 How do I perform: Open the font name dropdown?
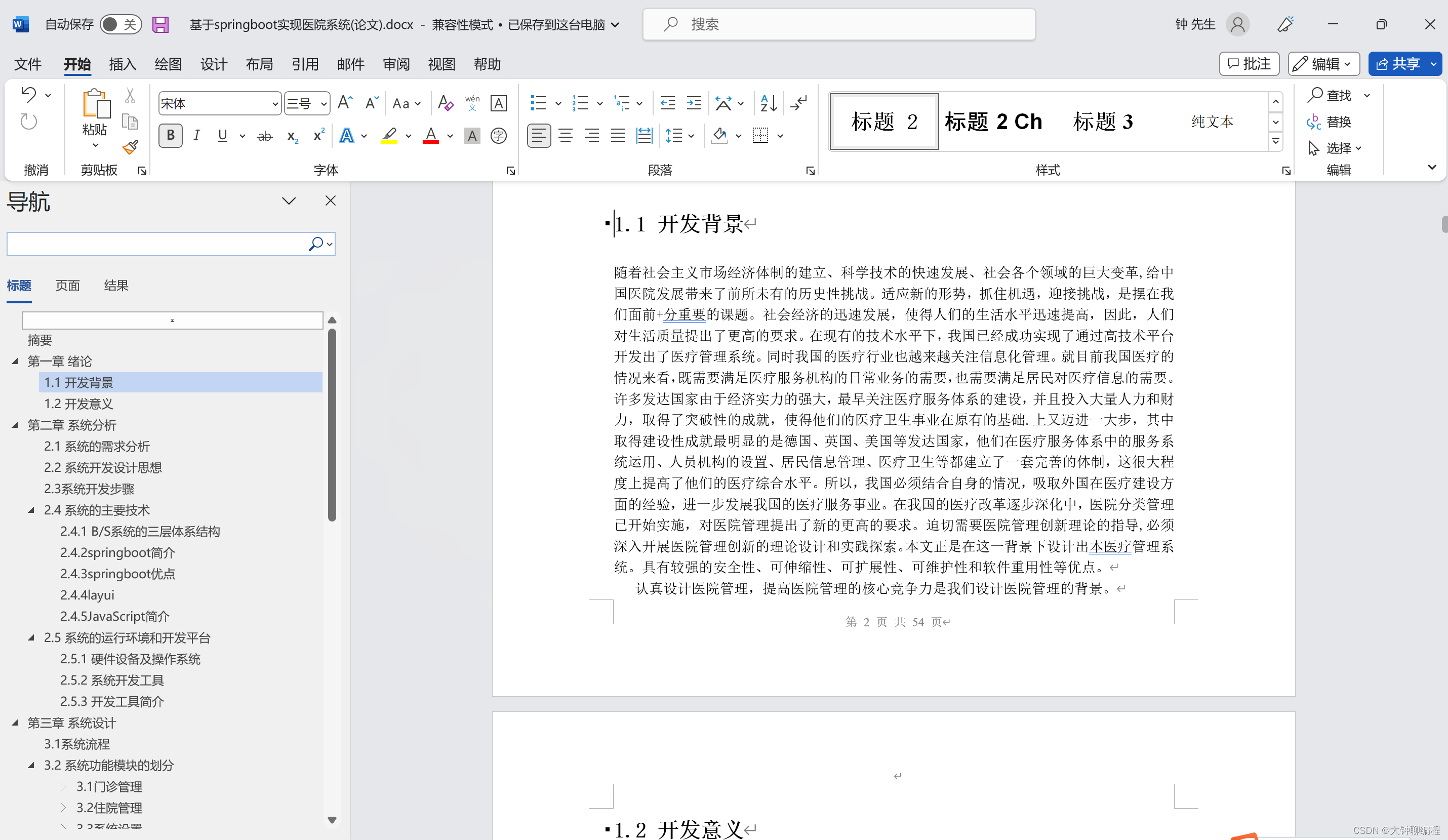[x=274, y=104]
